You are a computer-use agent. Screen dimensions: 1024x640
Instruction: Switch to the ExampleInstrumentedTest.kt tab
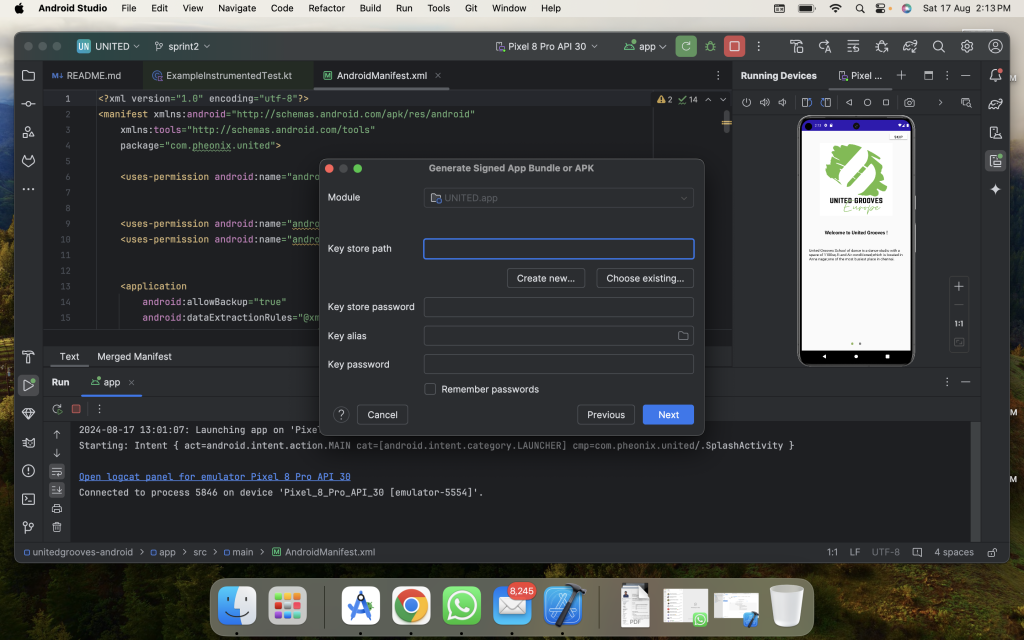[x=222, y=76]
